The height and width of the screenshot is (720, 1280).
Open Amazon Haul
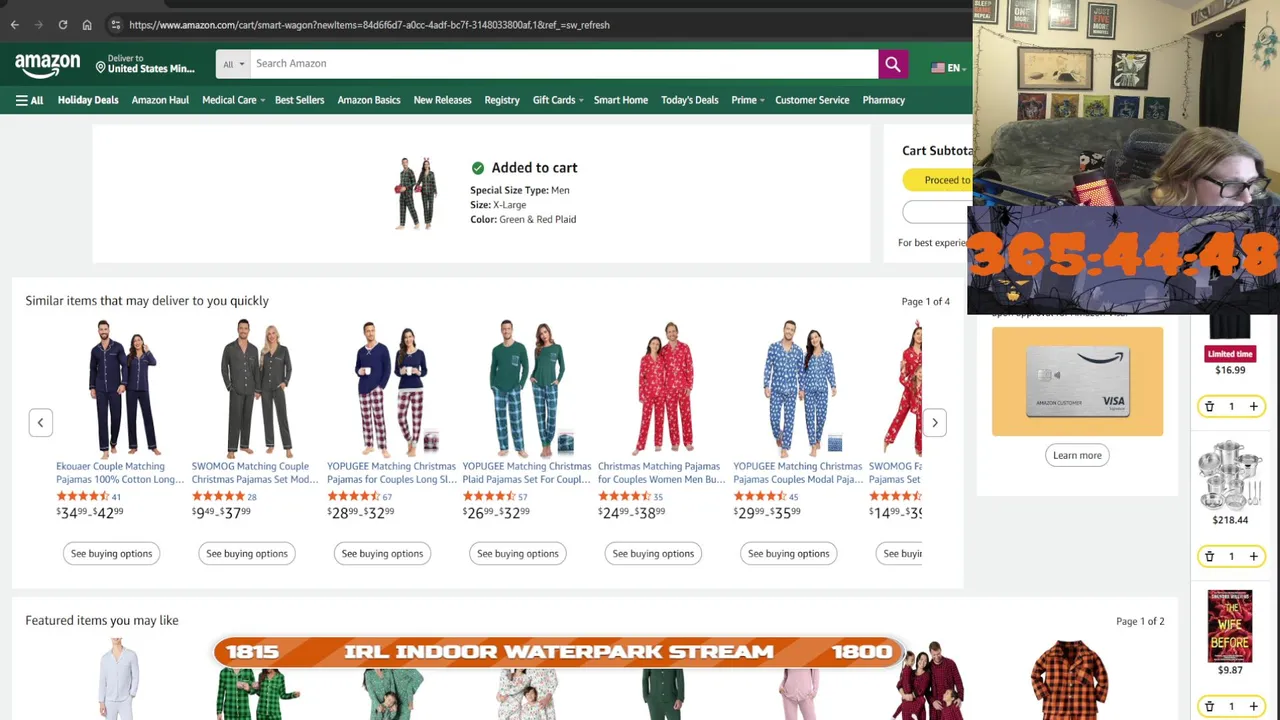point(160,100)
